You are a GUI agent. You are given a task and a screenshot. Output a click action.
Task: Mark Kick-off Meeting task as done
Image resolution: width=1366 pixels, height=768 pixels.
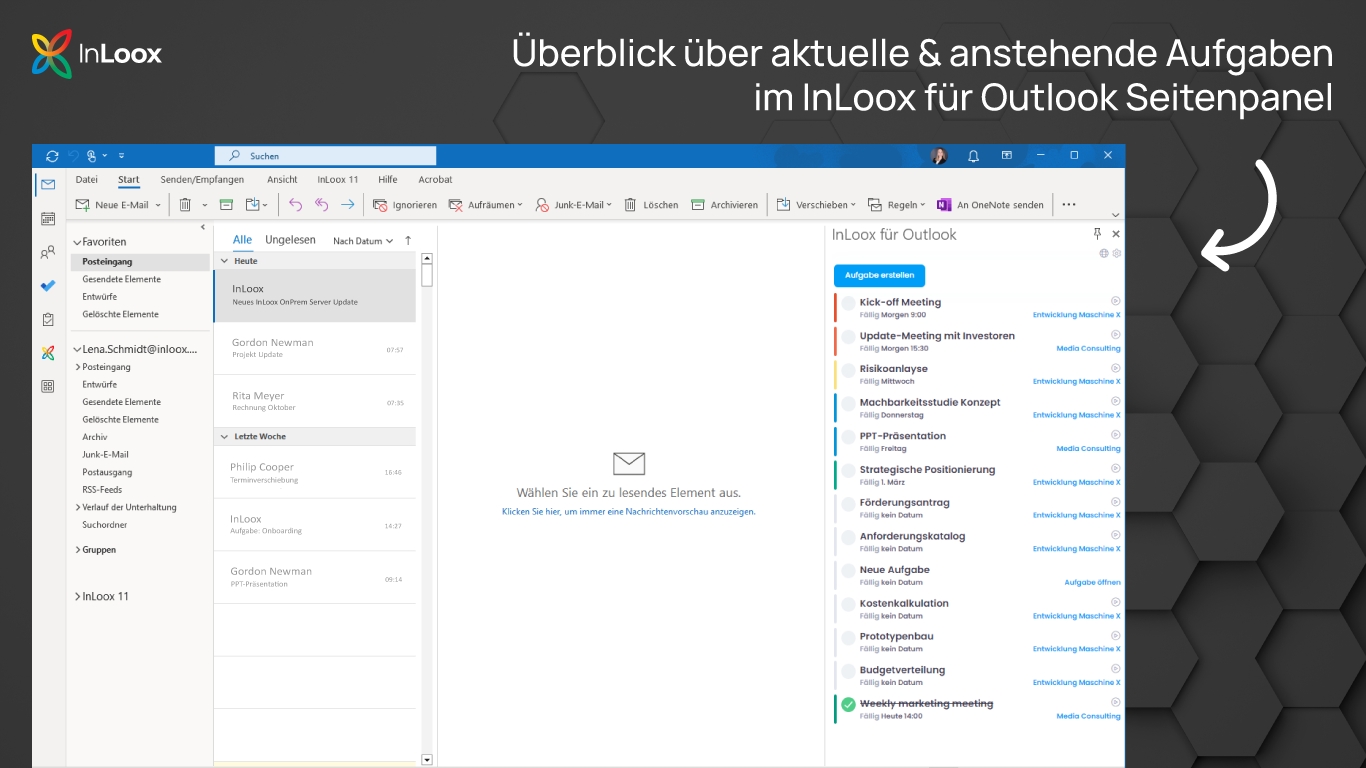(x=848, y=303)
